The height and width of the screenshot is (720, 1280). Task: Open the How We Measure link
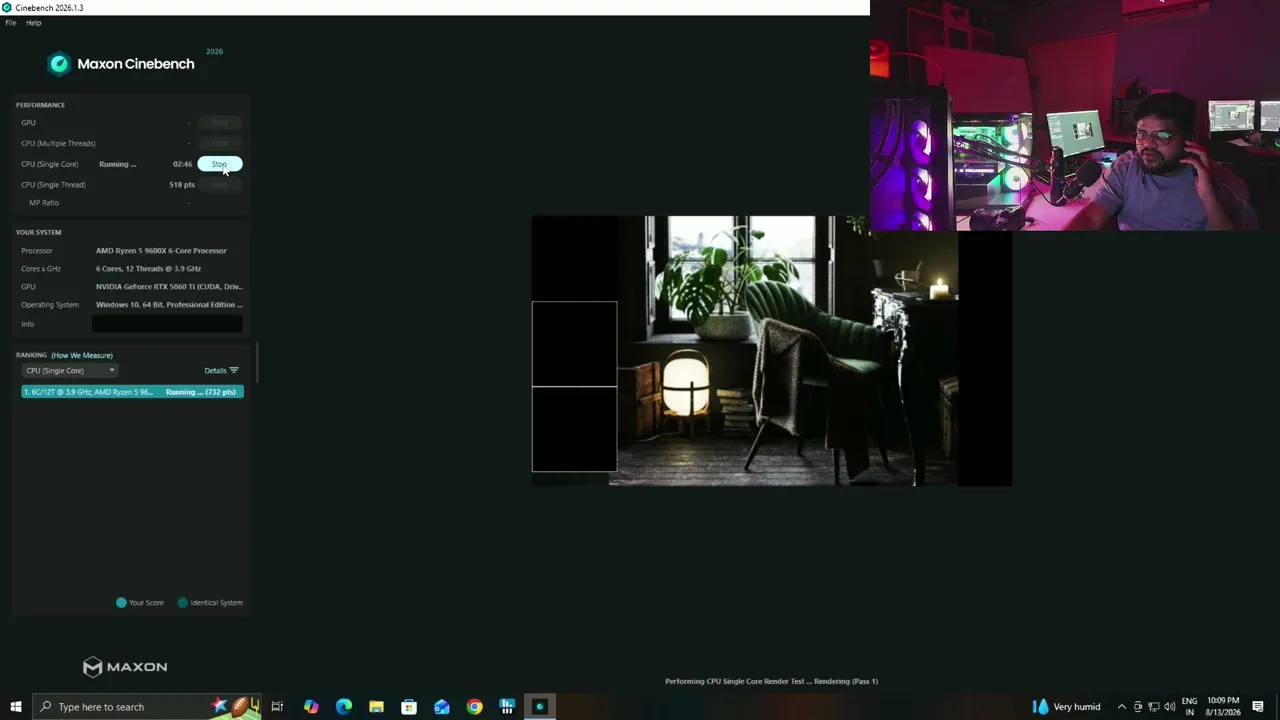click(x=82, y=355)
